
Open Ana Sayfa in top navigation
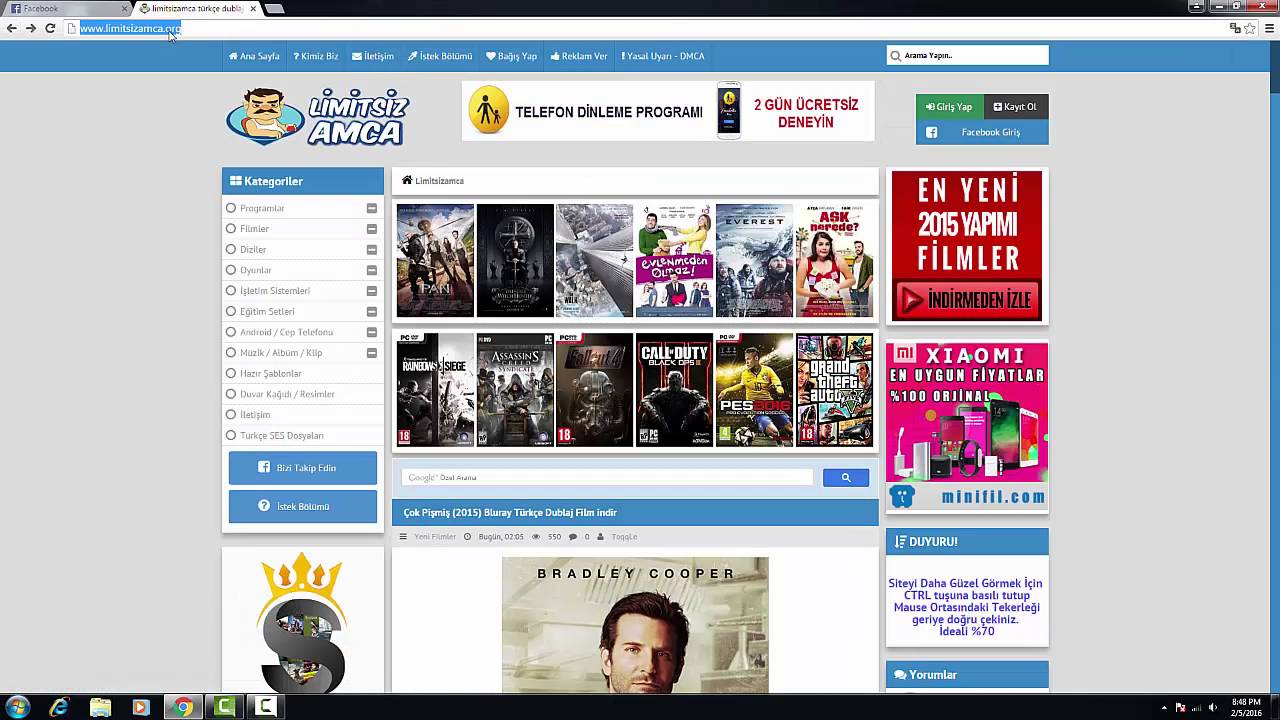[x=254, y=56]
